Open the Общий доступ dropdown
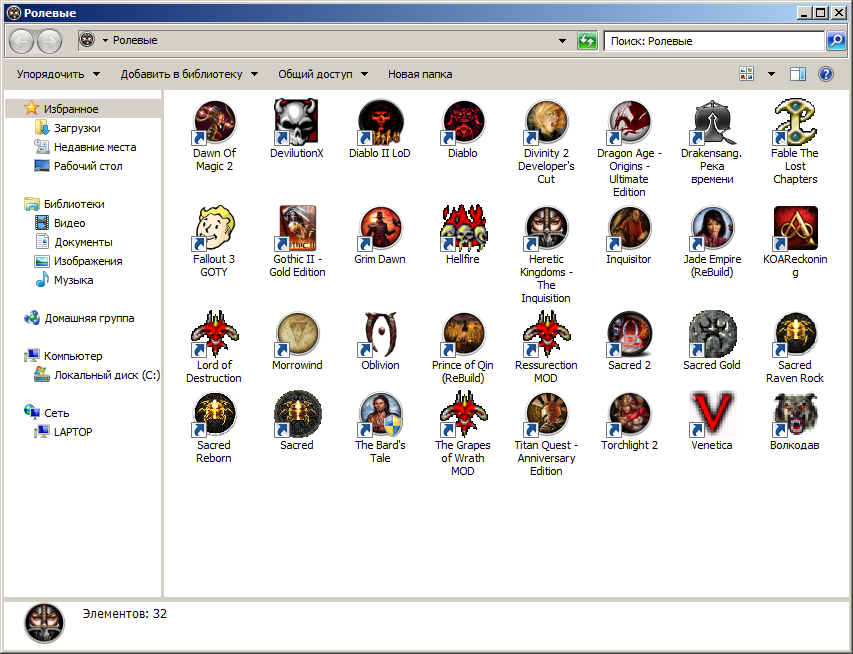This screenshot has width=853, height=654. 323,74
